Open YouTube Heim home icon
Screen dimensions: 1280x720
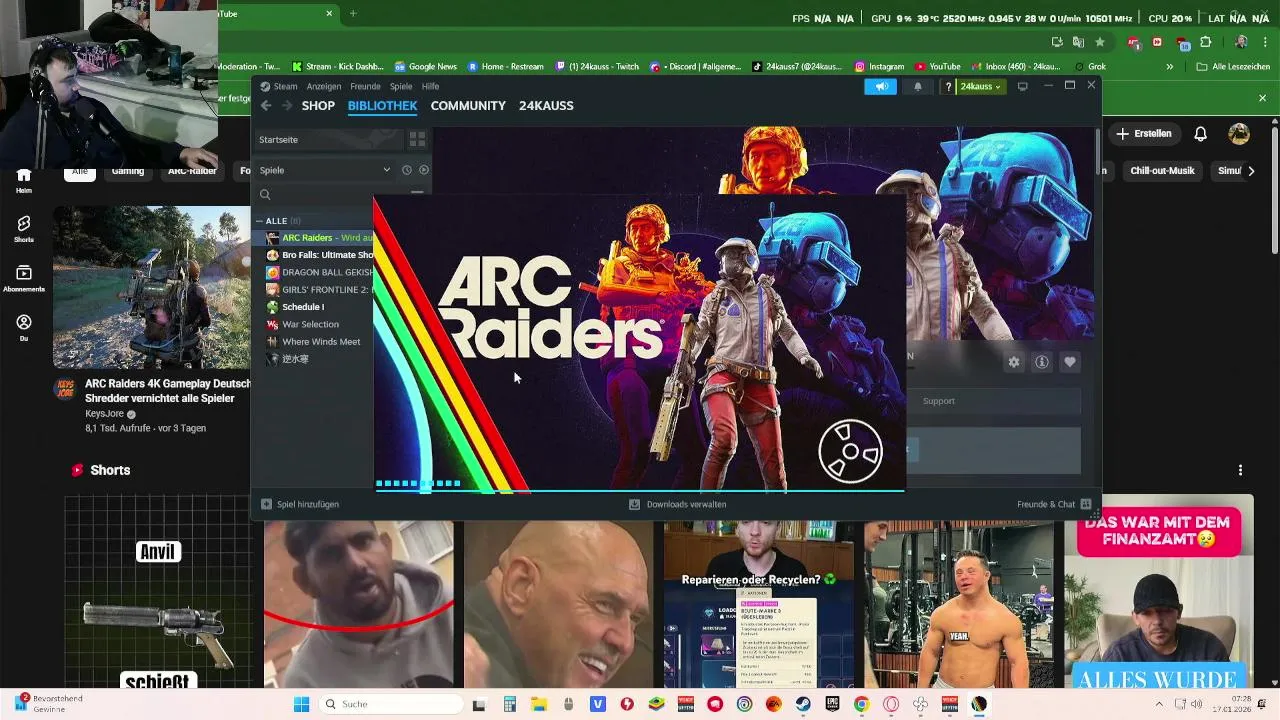24,180
